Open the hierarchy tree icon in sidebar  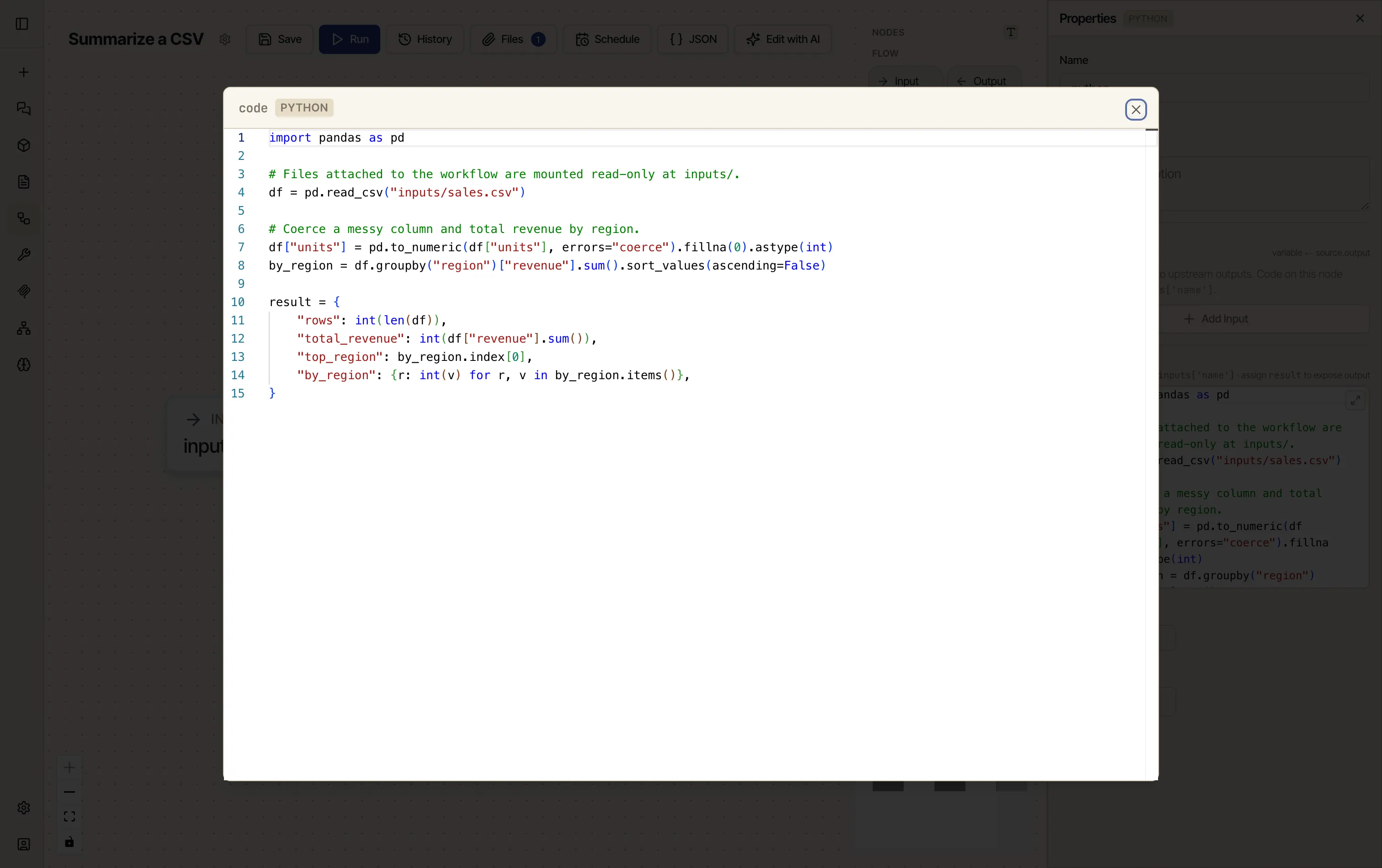23,328
